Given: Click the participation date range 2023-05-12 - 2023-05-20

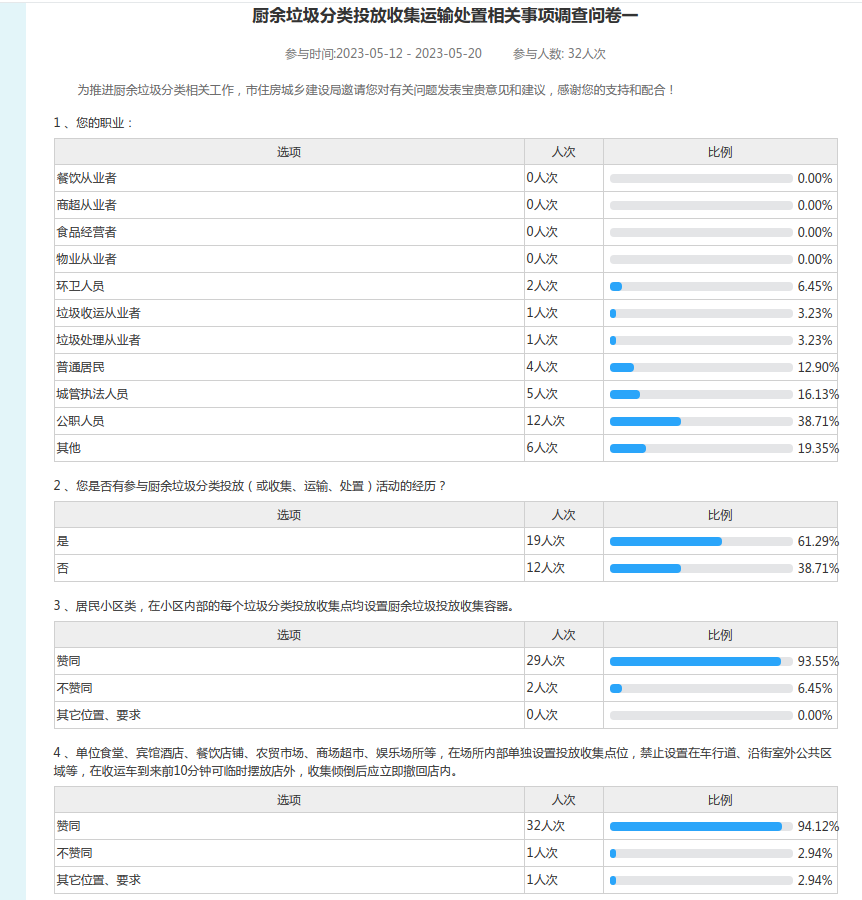Looking at the screenshot, I should (383, 54).
